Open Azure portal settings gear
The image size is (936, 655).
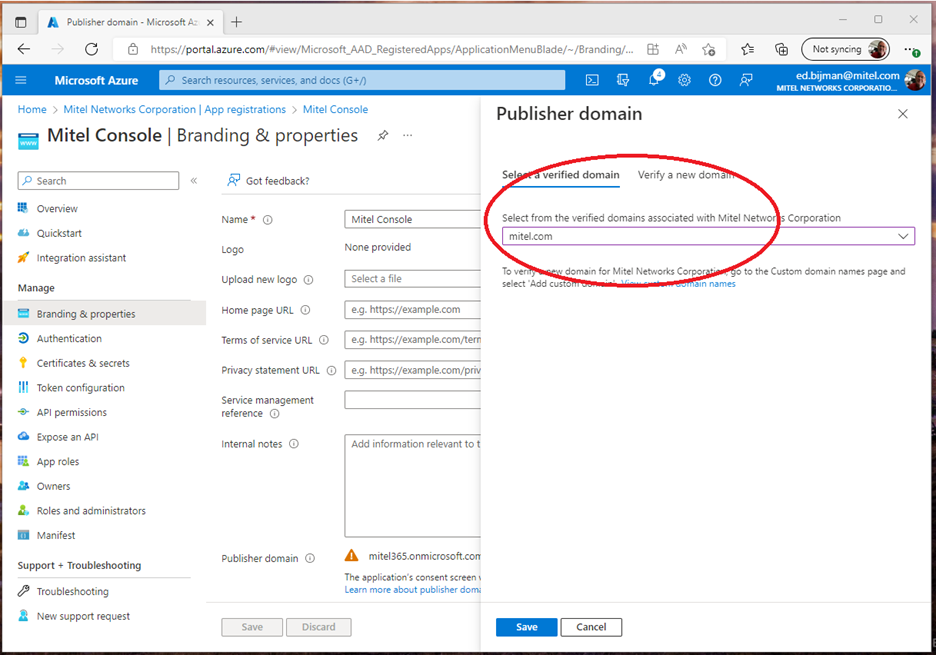(x=685, y=80)
